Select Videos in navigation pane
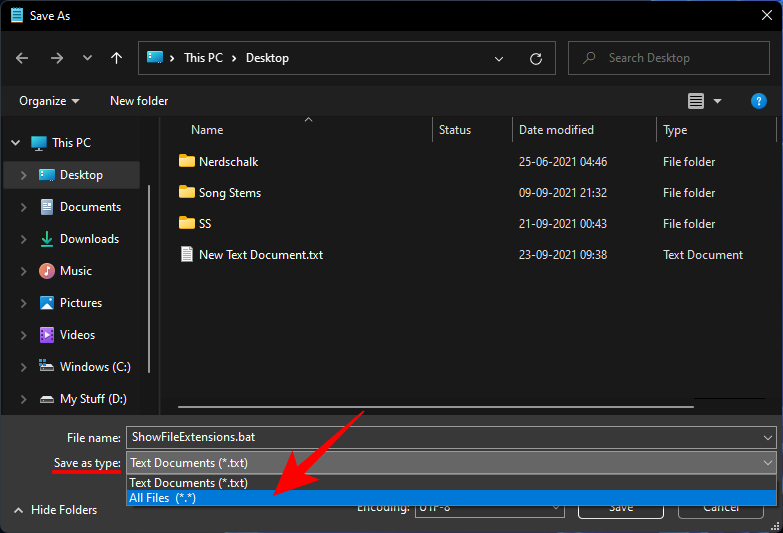 [x=77, y=335]
